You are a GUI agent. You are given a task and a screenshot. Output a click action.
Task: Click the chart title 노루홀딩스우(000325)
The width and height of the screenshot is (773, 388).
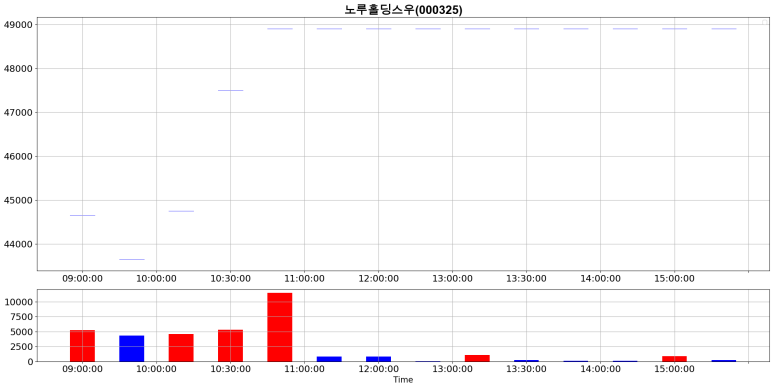click(x=403, y=9)
